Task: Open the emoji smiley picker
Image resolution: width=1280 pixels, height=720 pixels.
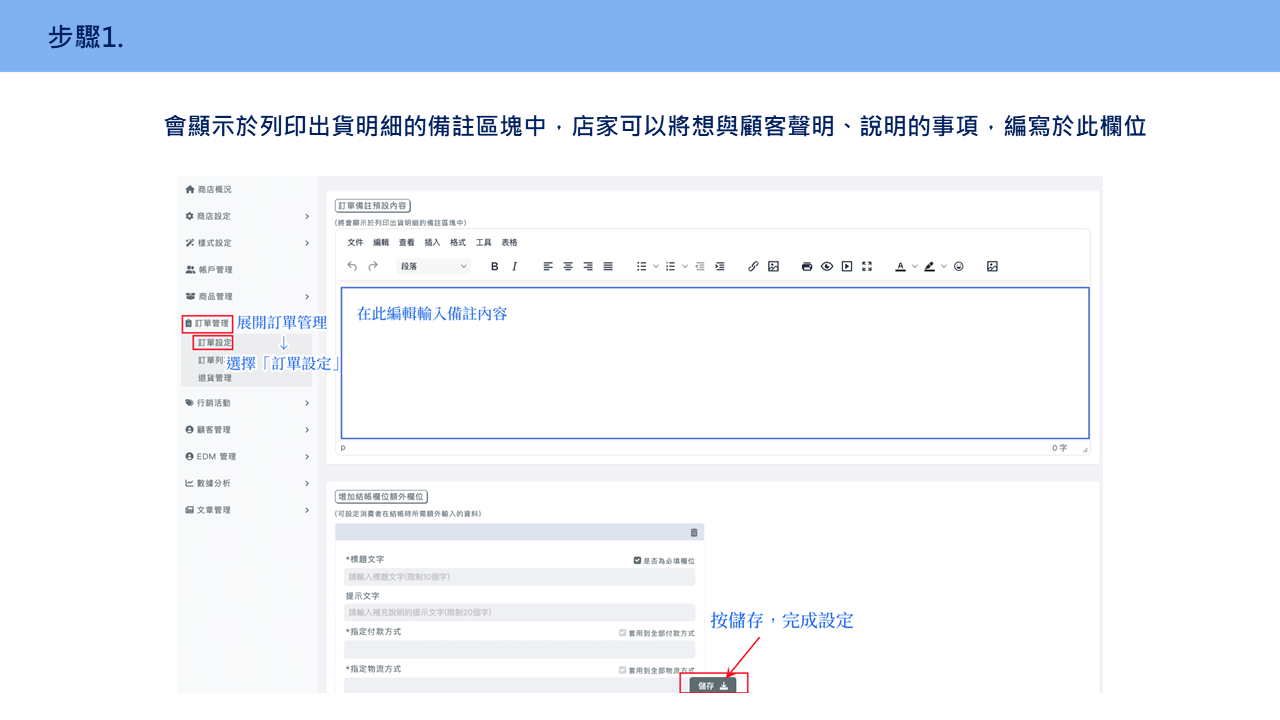Action: (959, 266)
